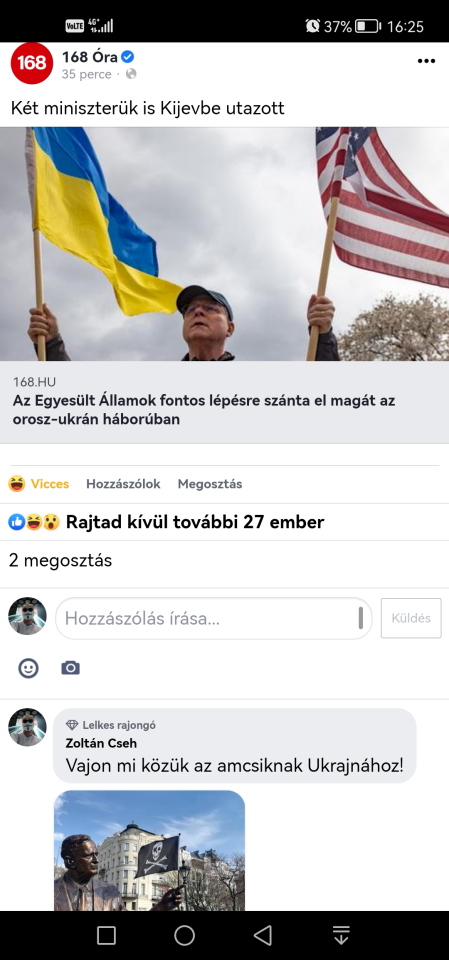This screenshot has width=449, height=960.
Task: Open recent apps square button
Action: pyautogui.click(x=107, y=935)
